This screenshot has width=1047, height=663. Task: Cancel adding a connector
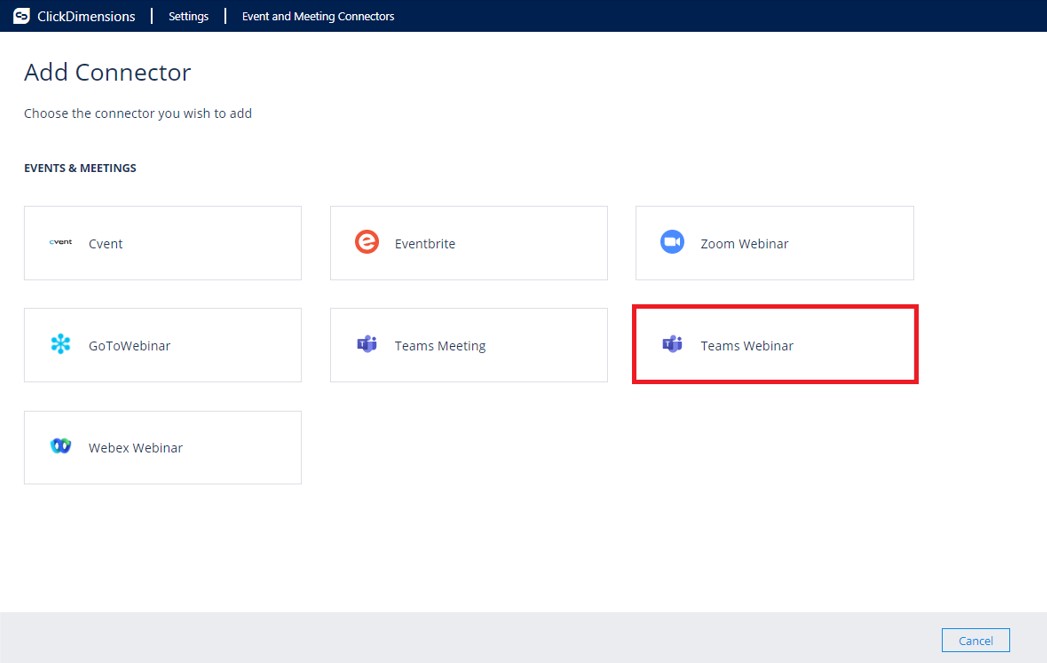click(976, 640)
